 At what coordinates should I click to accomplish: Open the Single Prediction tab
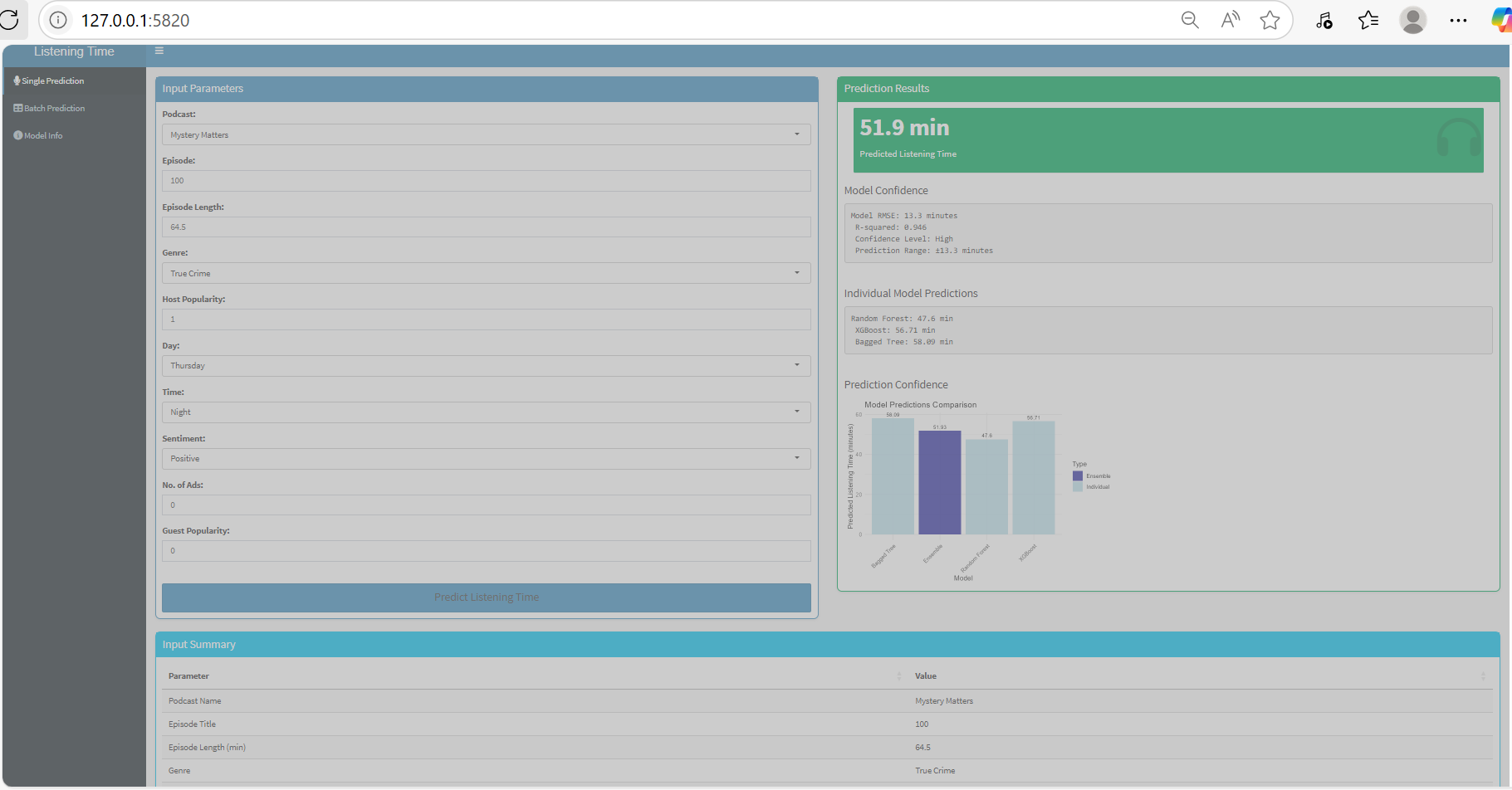point(74,80)
